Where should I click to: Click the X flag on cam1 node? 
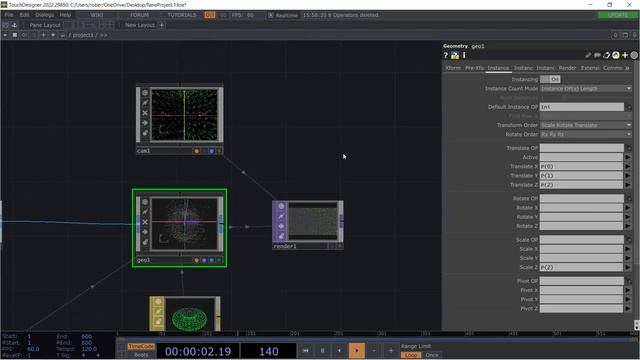(145, 113)
